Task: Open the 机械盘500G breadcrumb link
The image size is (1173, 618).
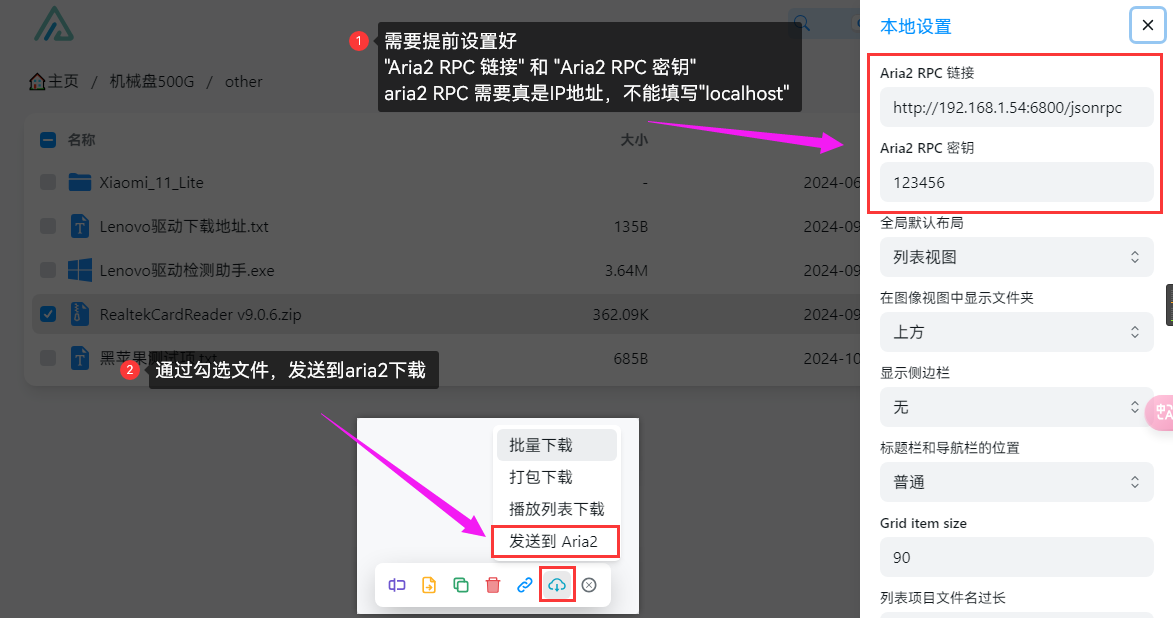Action: (152, 82)
